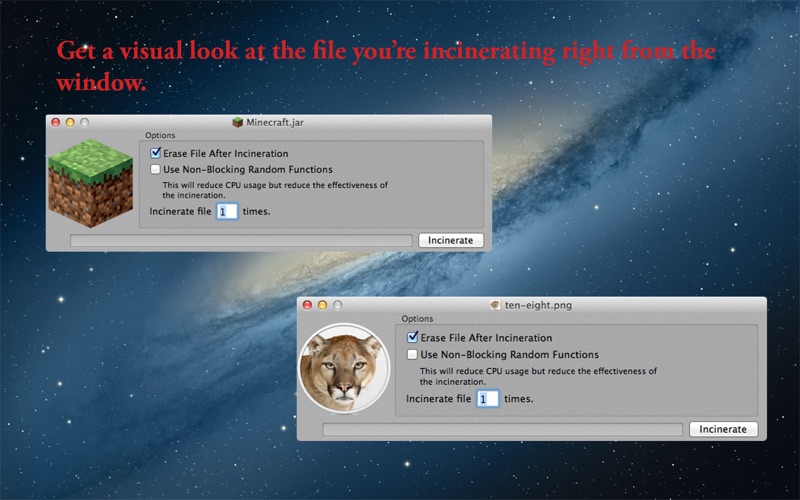Focus the incinerate count field in ten-eight.png window

487,398
